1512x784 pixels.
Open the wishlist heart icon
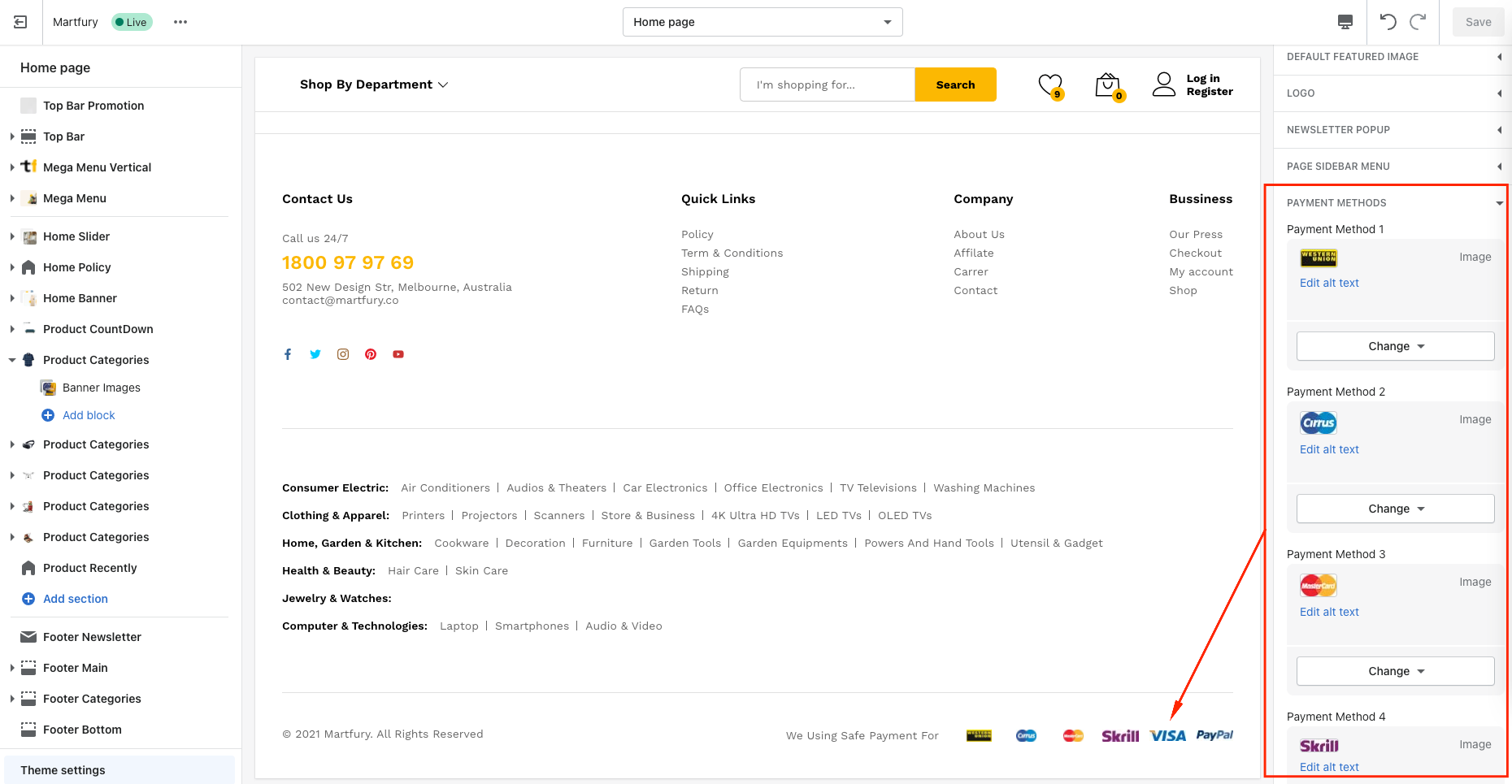coord(1050,84)
